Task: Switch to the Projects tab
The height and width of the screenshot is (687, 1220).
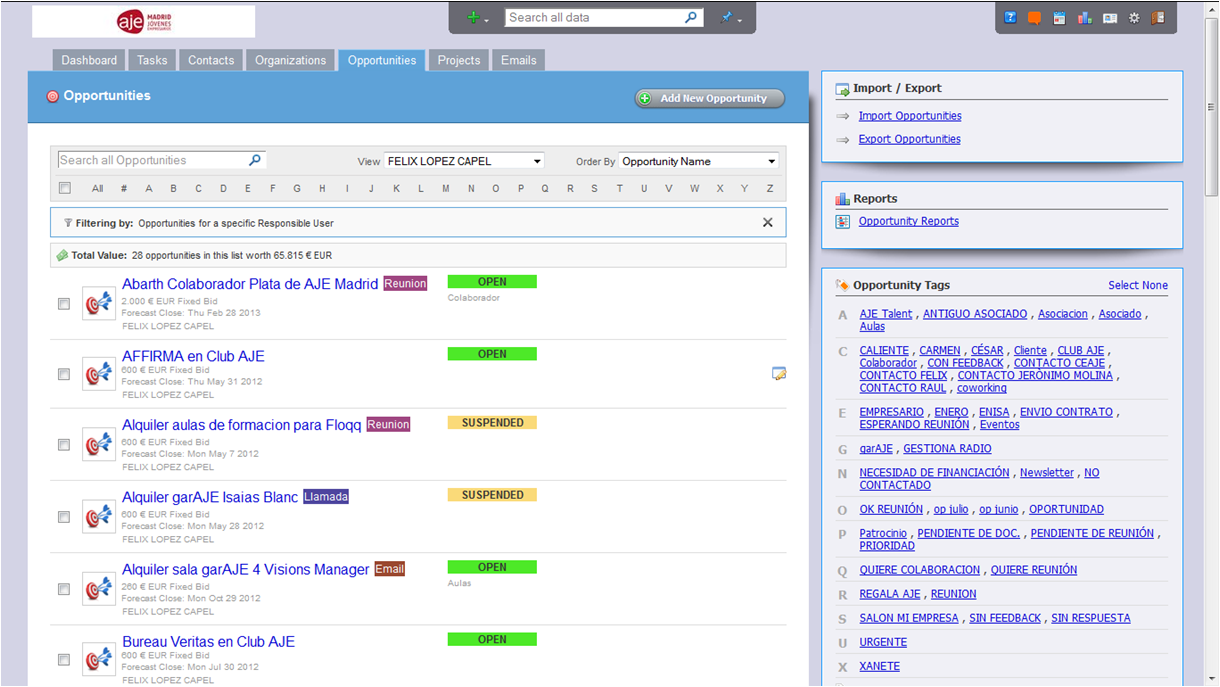Action: coord(459,60)
